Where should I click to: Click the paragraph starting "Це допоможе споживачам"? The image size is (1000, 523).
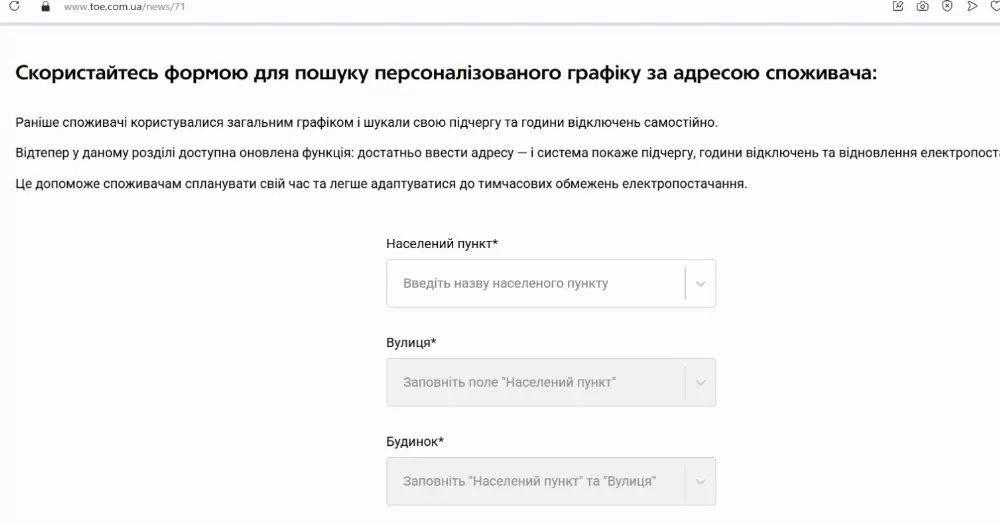pos(381,185)
